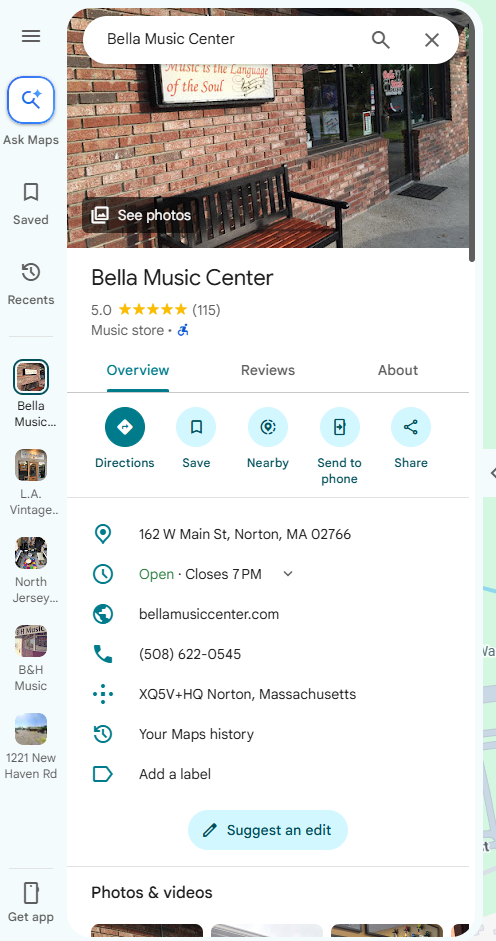Click the globe website icon
The width and height of the screenshot is (496, 941).
[103, 614]
